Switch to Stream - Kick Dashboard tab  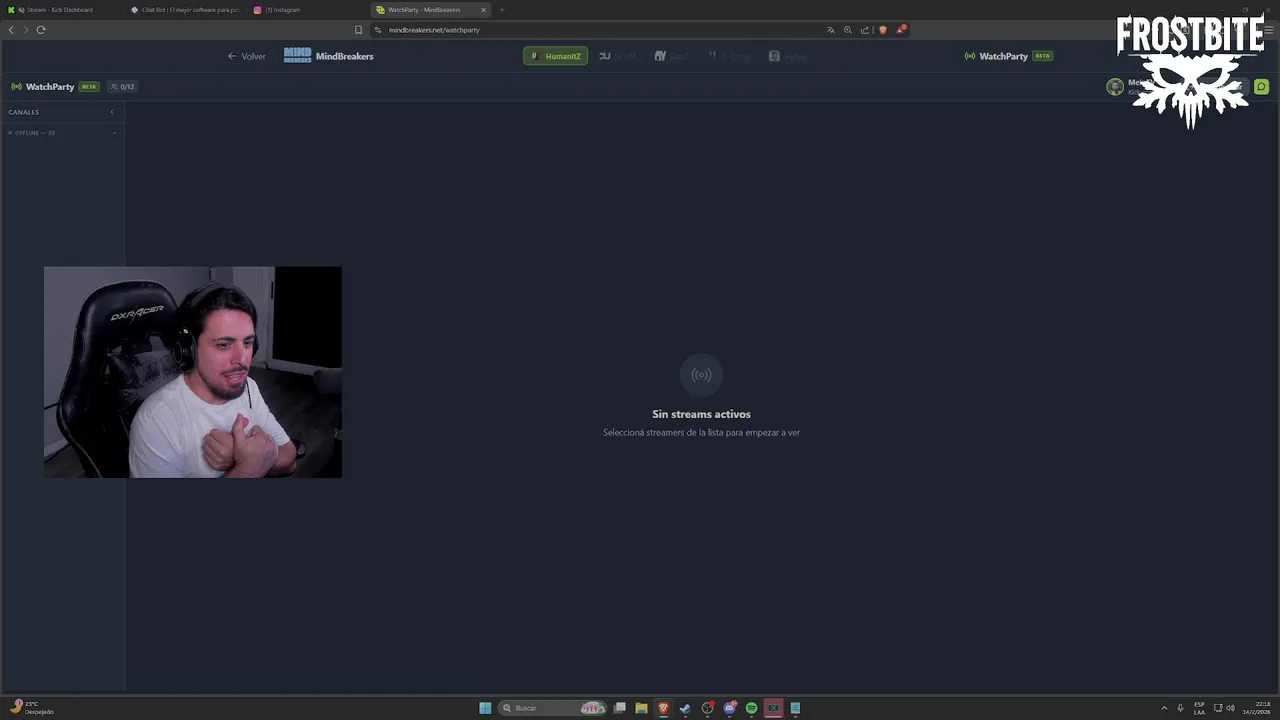pyautogui.click(x=60, y=10)
